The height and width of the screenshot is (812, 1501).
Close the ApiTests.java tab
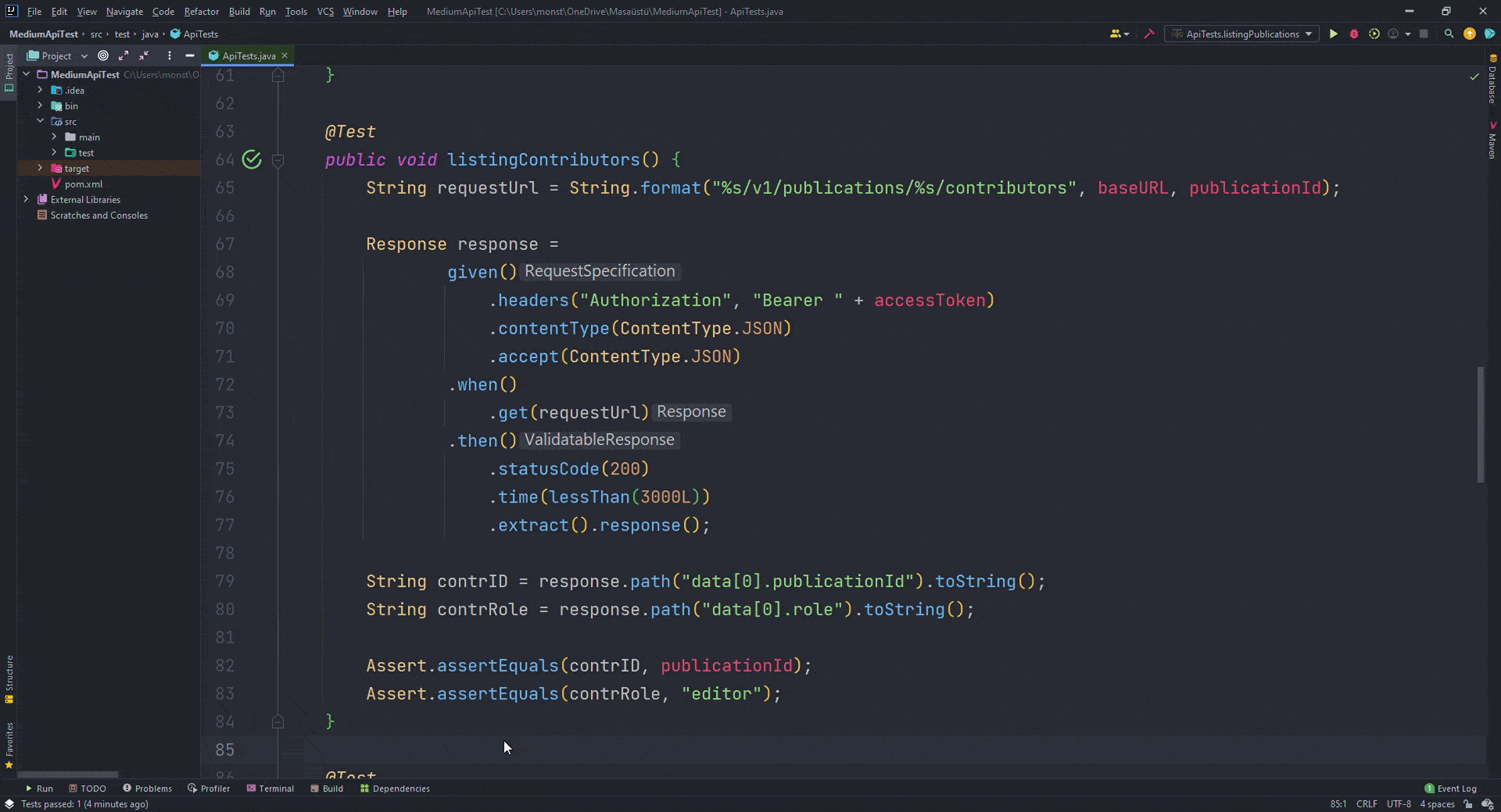pos(285,55)
